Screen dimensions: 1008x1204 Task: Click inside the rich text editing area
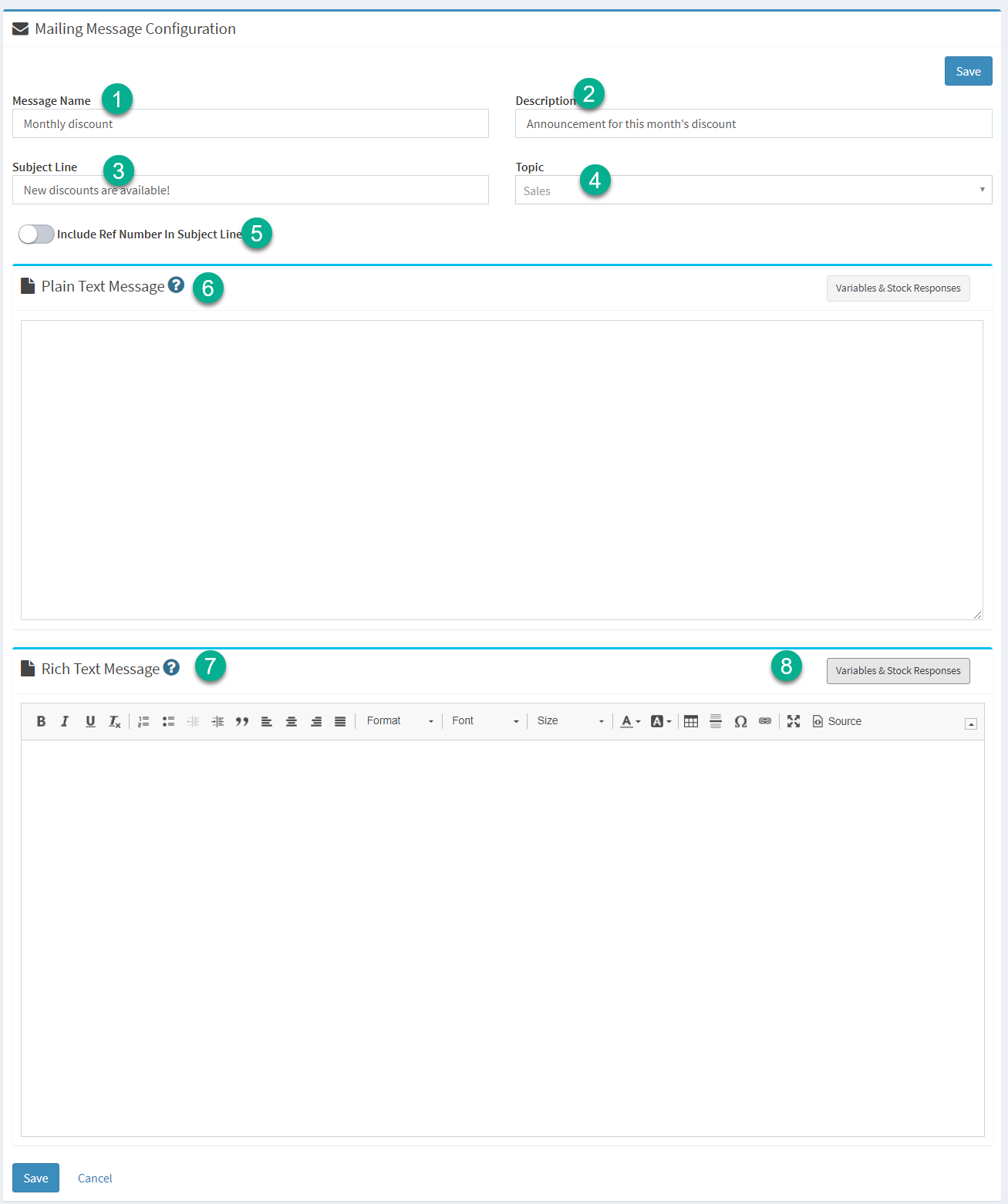tap(503, 938)
